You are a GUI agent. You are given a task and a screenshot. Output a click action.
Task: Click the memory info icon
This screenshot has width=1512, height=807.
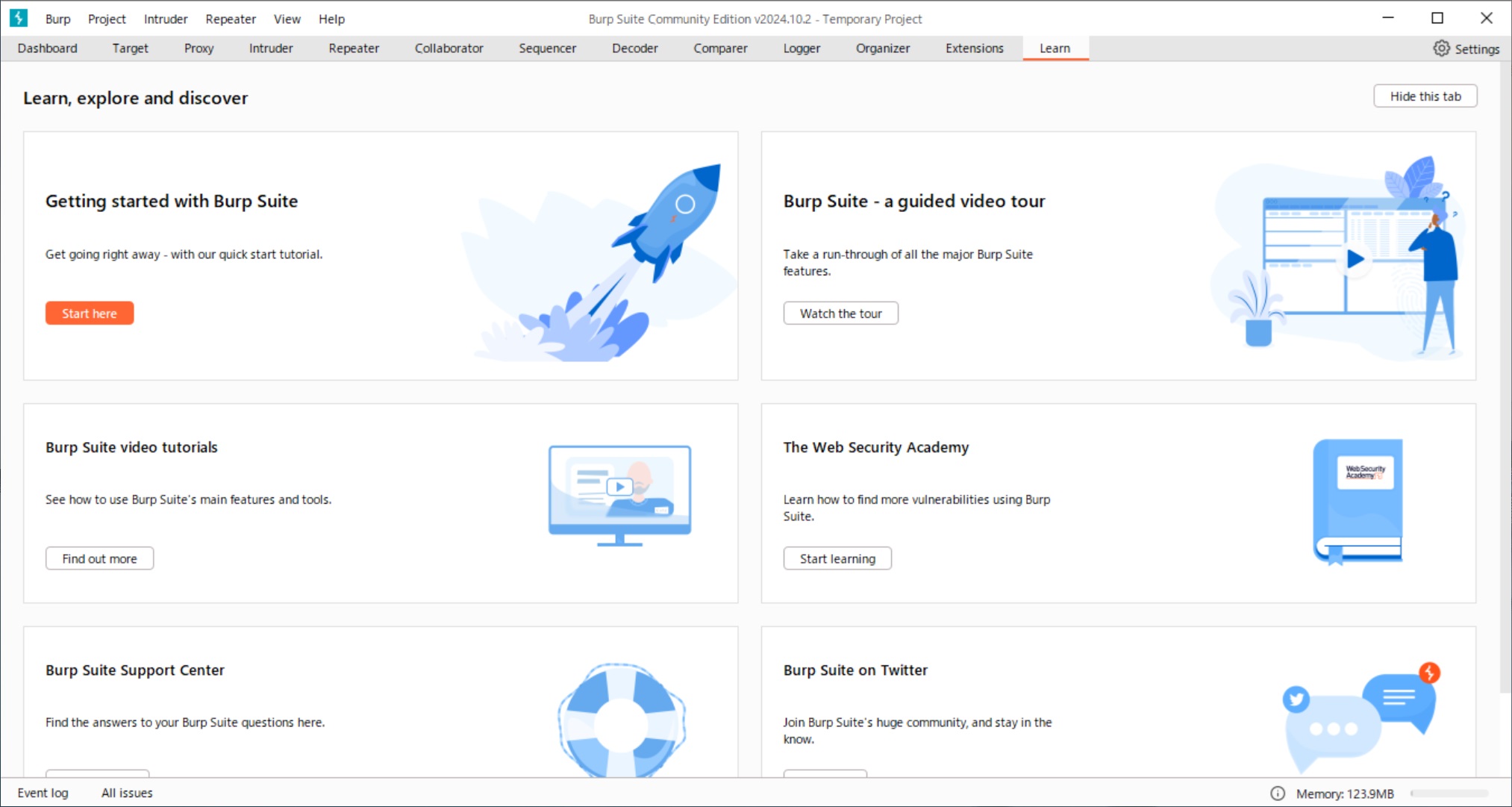[x=1278, y=793]
